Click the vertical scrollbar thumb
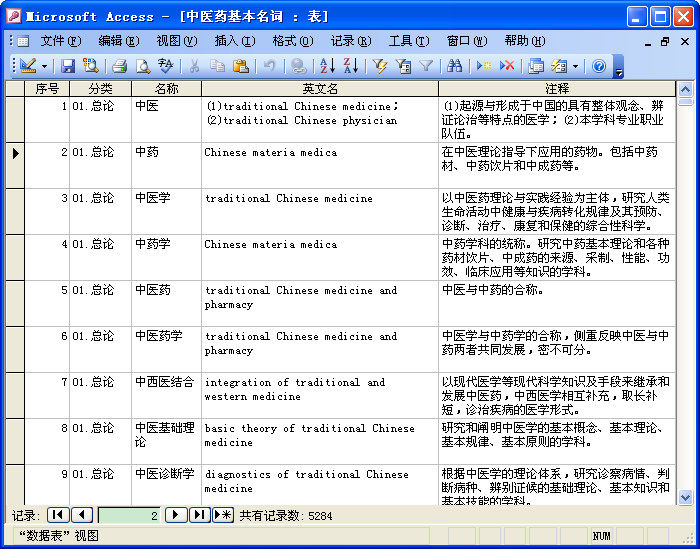This screenshot has width=700, height=549. [x=686, y=102]
